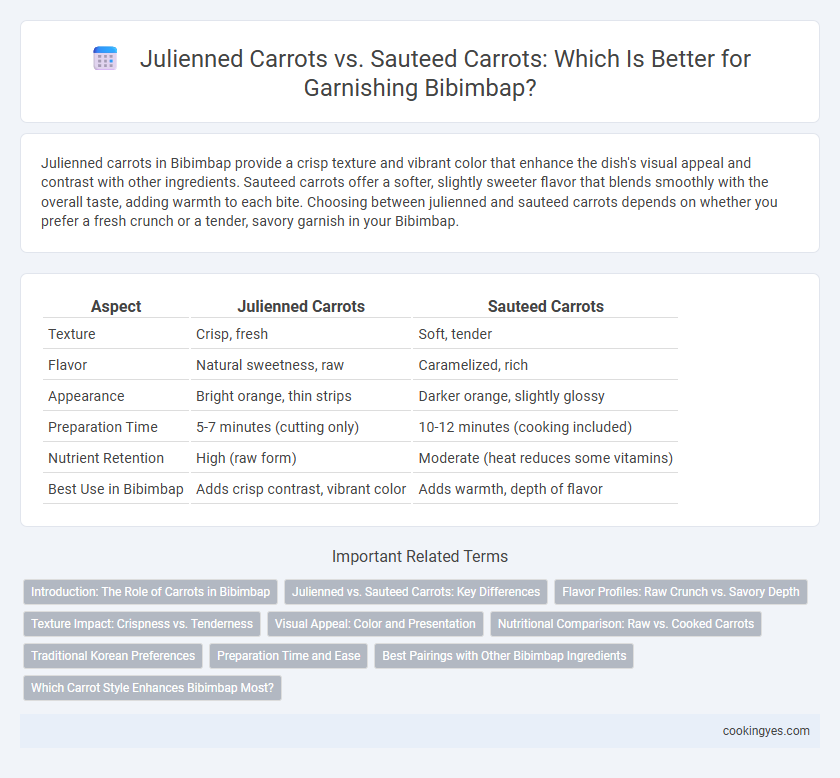Click 'Traditional Korean Preferences' tag
840x778 pixels.
(113, 656)
